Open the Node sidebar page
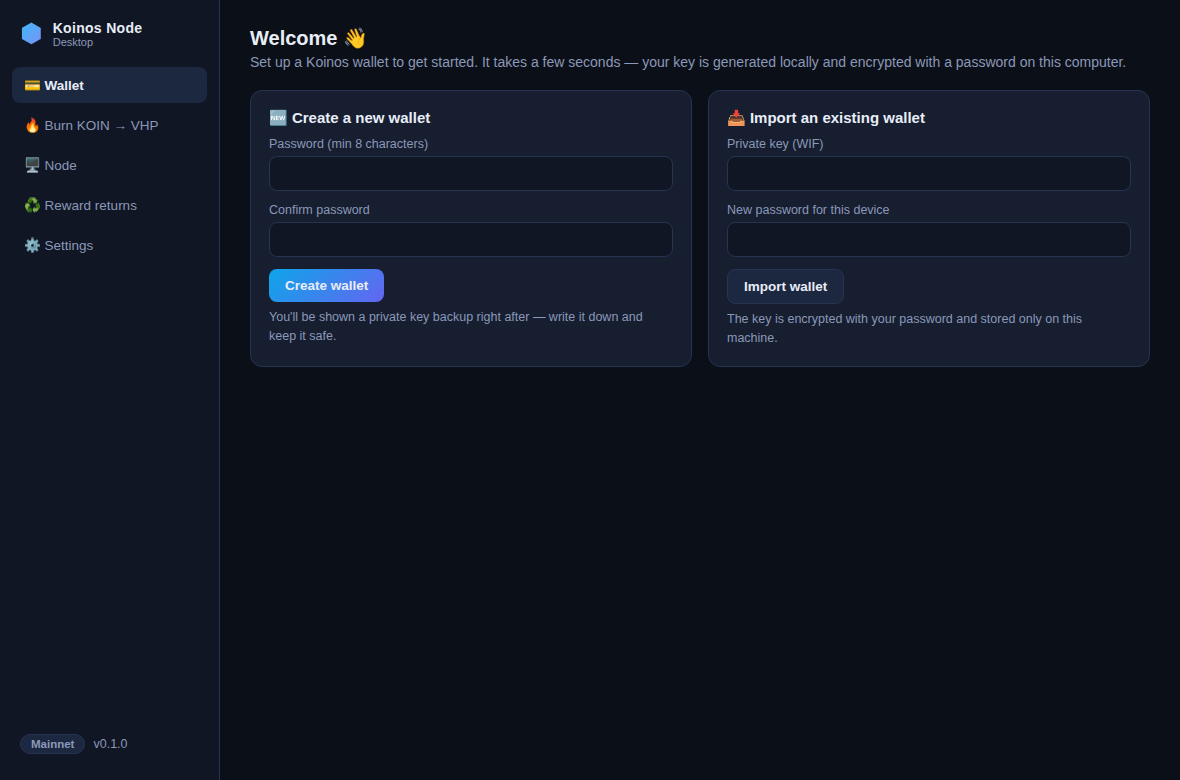Viewport: 1180px width, 780px height. (x=109, y=165)
